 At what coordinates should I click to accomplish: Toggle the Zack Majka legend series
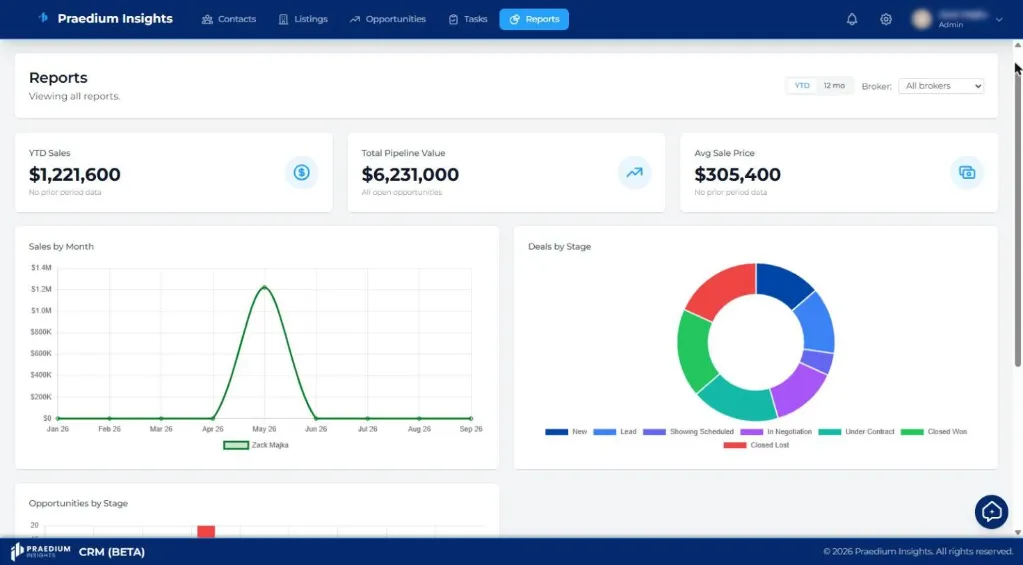point(256,445)
